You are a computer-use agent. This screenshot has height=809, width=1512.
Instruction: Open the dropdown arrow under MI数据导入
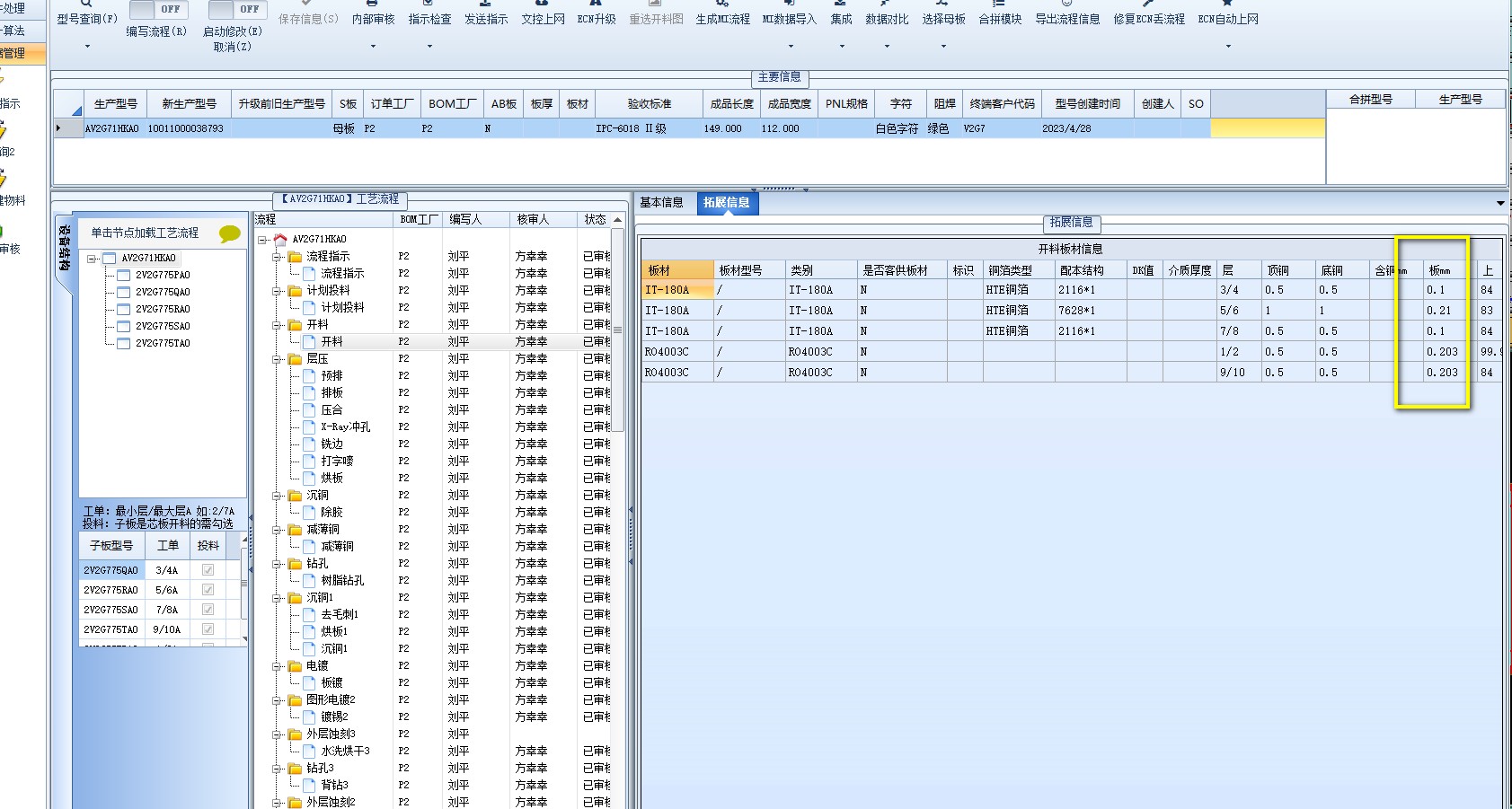pos(791,47)
